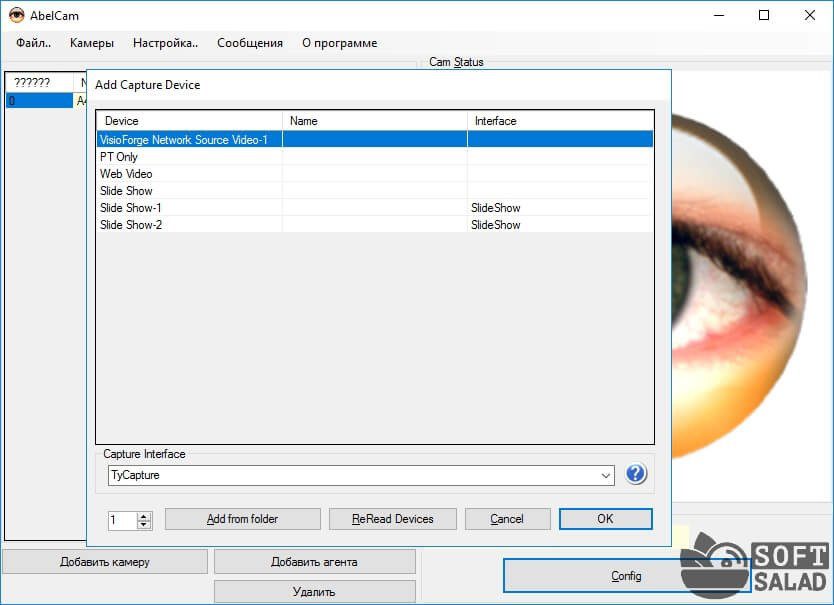The width and height of the screenshot is (834, 605).
Task: Decrease the device count spinner value
Action: tap(144, 524)
